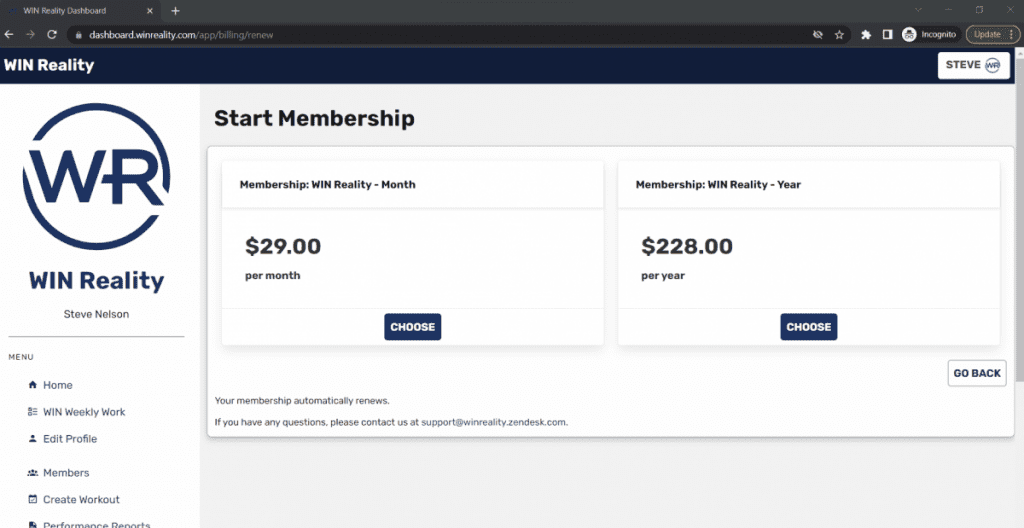Click 'Membership: WIN Reality - Month' heading

click(328, 184)
